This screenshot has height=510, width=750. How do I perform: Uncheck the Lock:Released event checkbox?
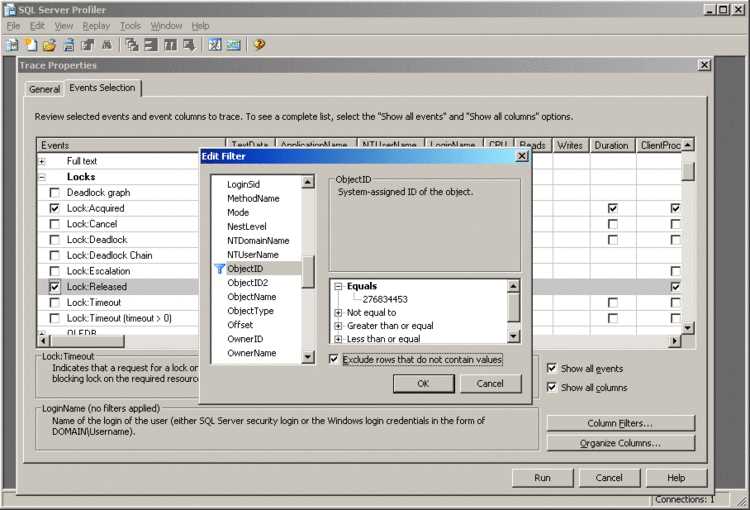(55, 287)
